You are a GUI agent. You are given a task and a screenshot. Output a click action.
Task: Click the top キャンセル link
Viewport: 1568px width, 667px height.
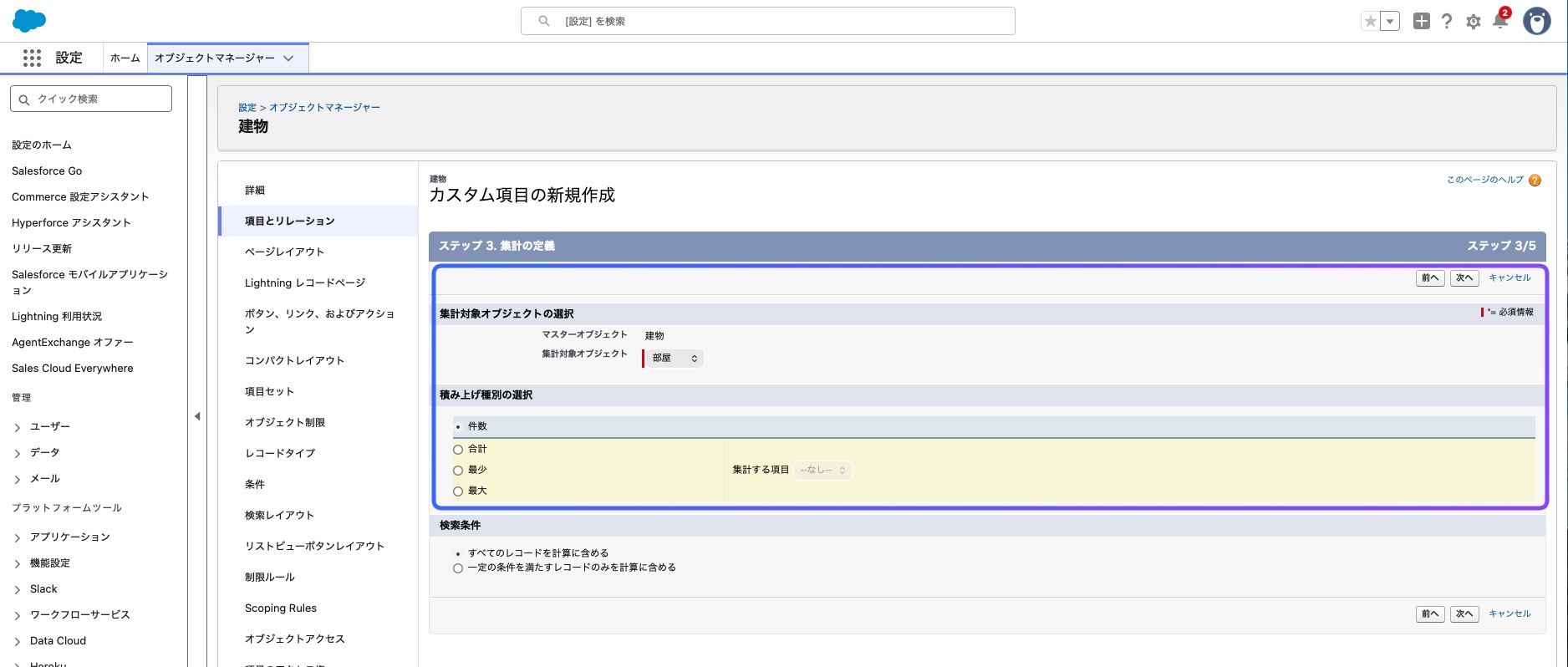pyautogui.click(x=1509, y=277)
